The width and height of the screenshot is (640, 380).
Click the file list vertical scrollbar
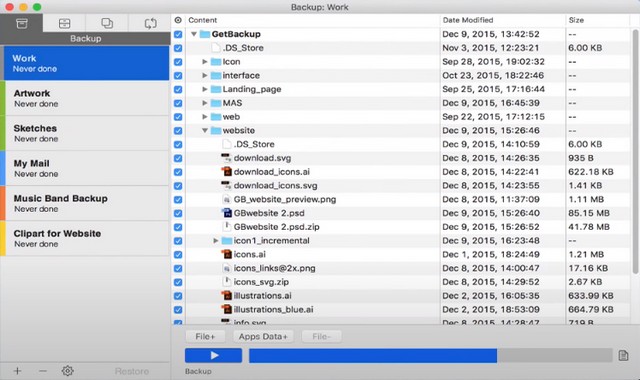tap(635, 151)
